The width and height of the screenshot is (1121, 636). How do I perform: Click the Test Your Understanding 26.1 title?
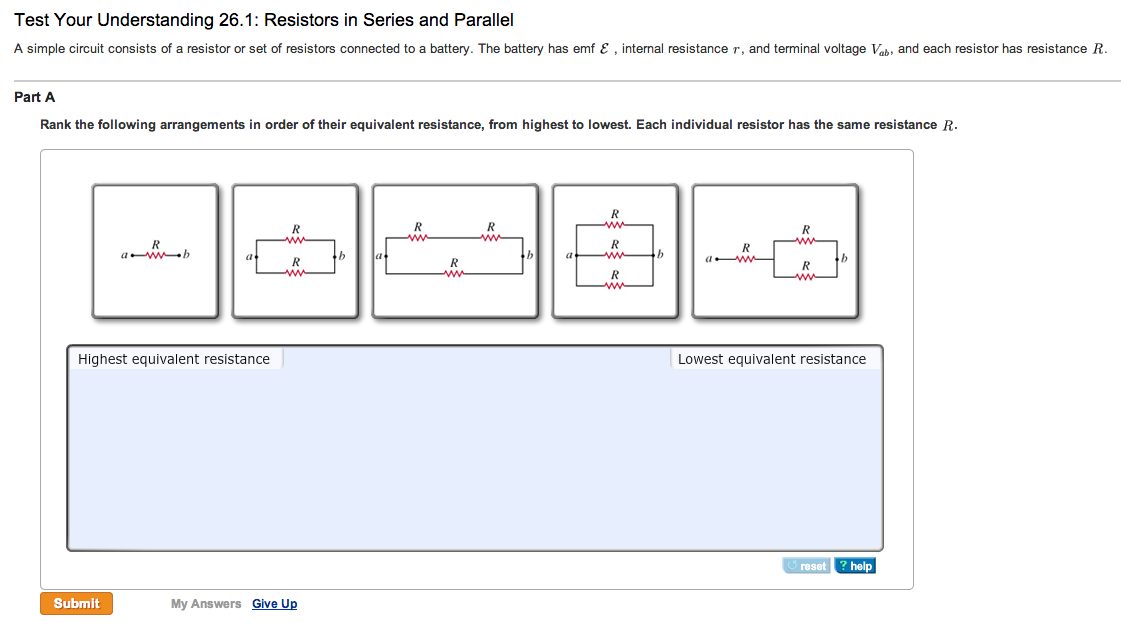tap(264, 20)
